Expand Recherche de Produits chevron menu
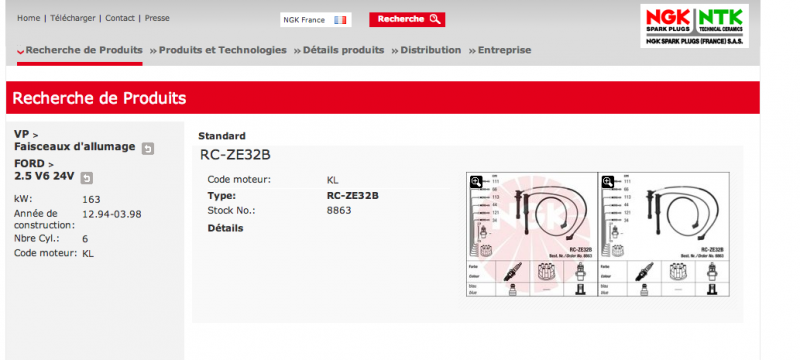Viewport: 800px width, 360px height. coord(20,51)
